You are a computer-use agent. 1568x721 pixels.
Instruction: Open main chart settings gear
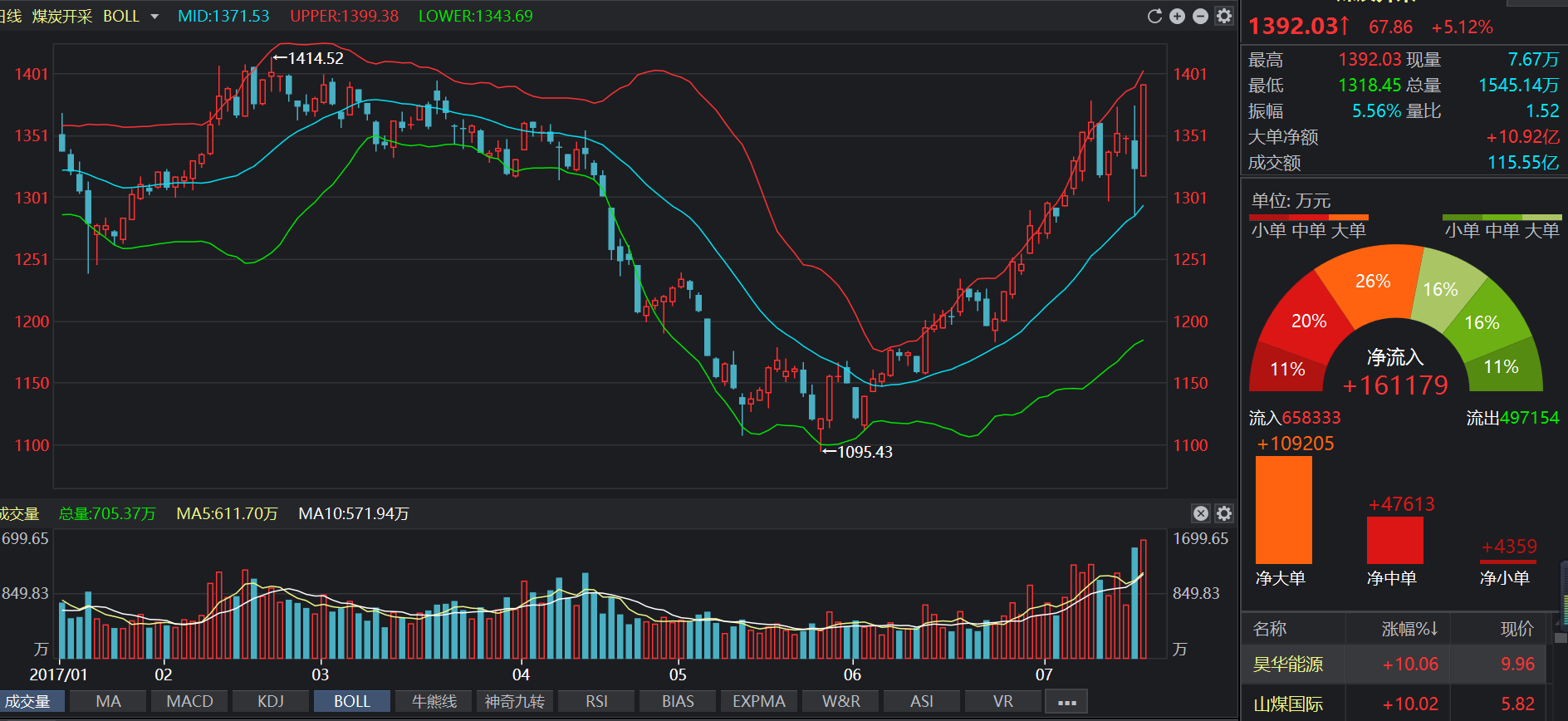[x=1224, y=16]
